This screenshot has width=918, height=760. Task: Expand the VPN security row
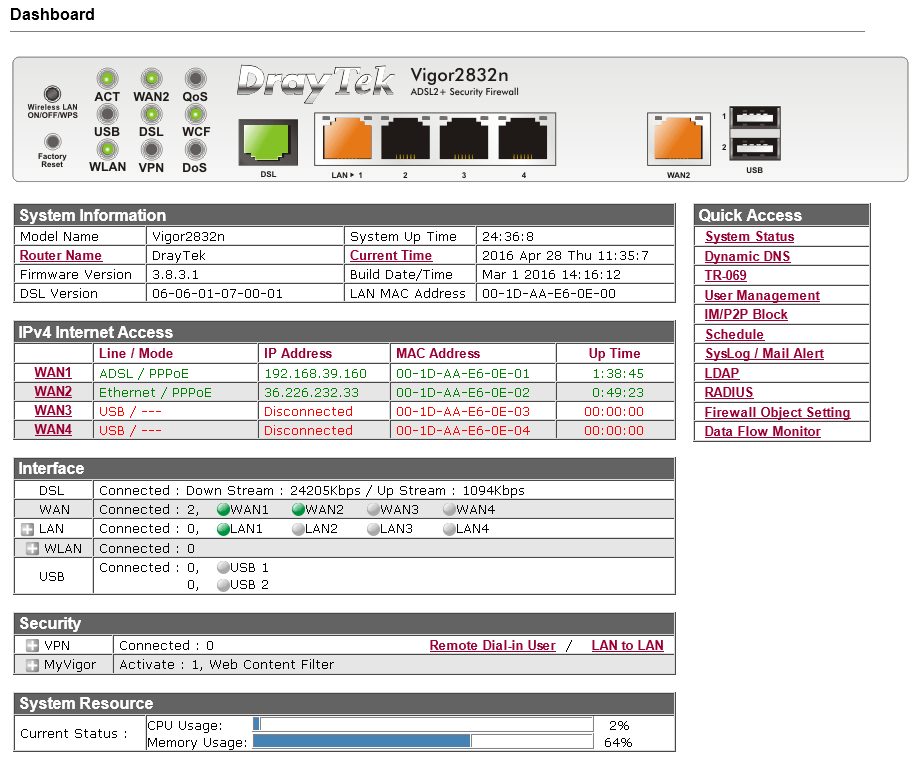click(33, 646)
